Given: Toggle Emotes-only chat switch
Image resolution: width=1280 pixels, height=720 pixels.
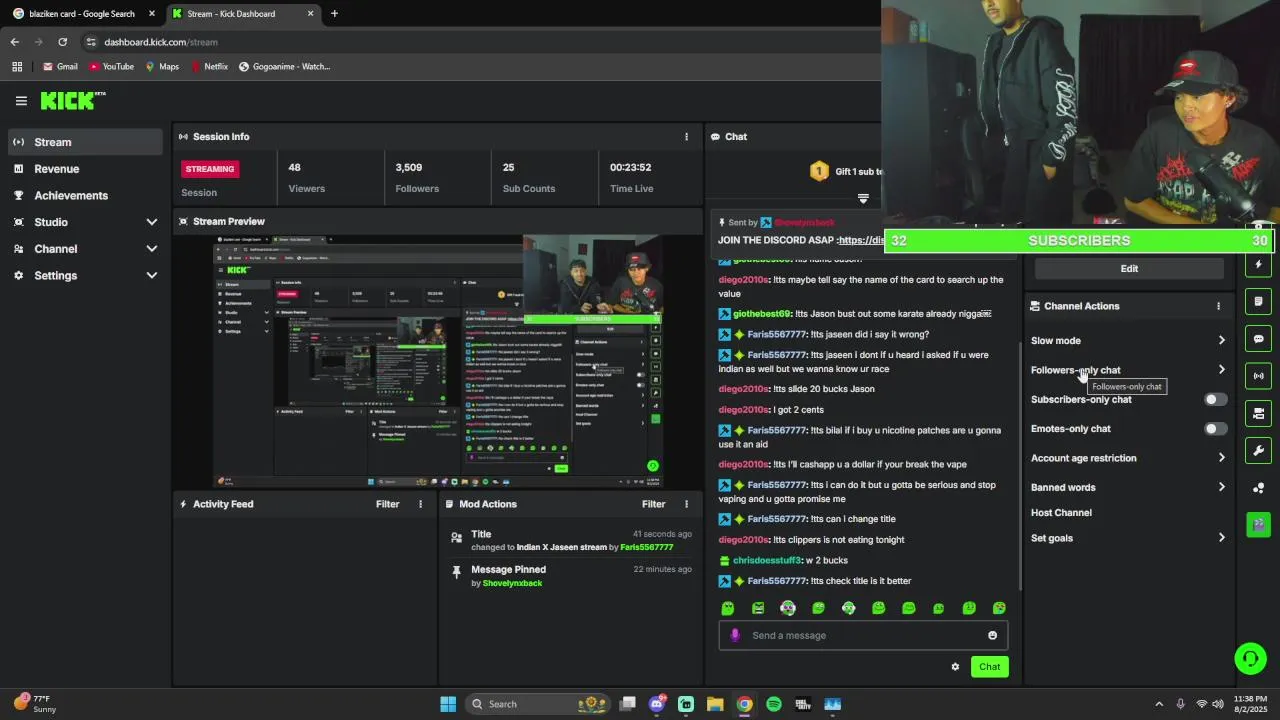Looking at the screenshot, I should tap(1215, 429).
